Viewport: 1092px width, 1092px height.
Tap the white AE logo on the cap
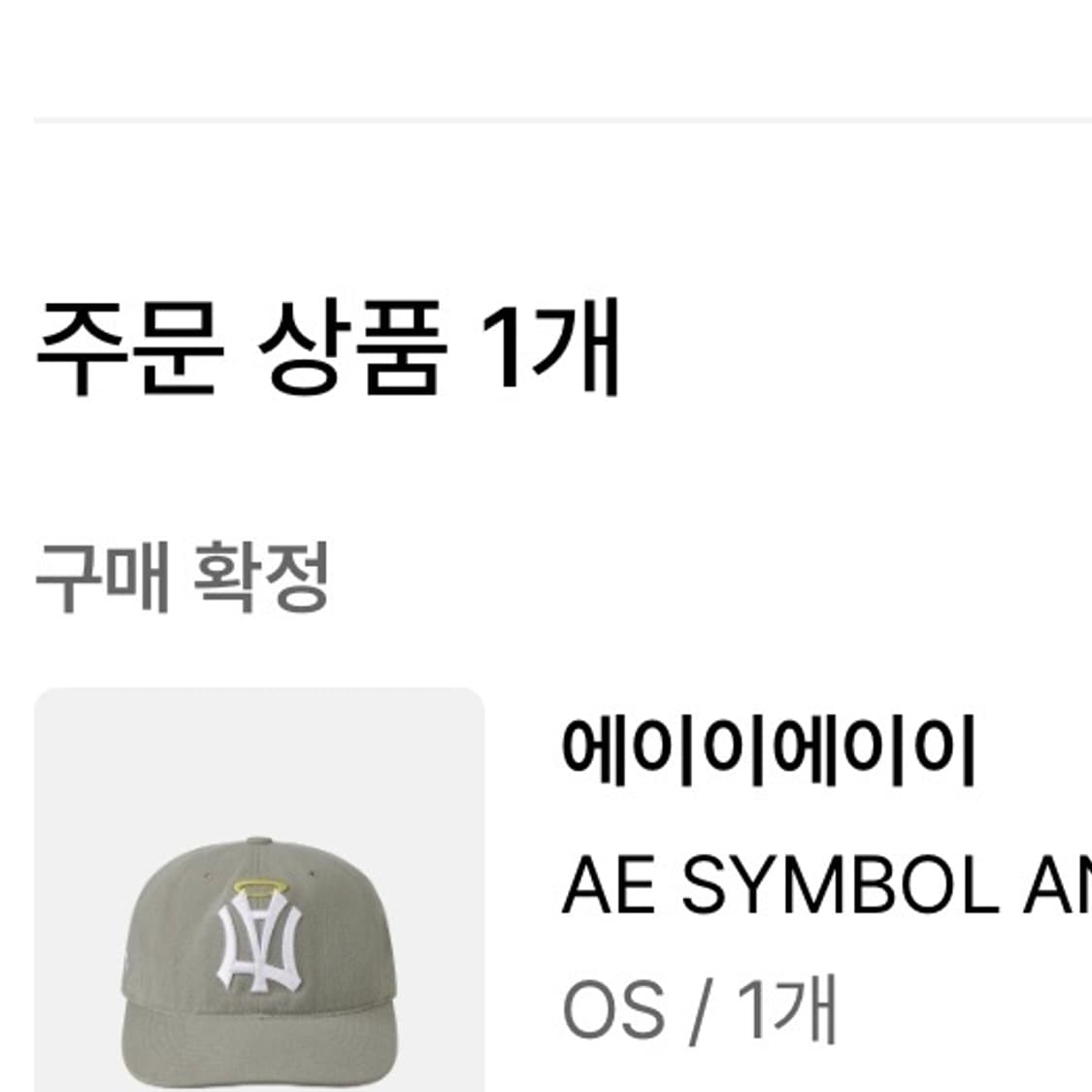[x=259, y=943]
